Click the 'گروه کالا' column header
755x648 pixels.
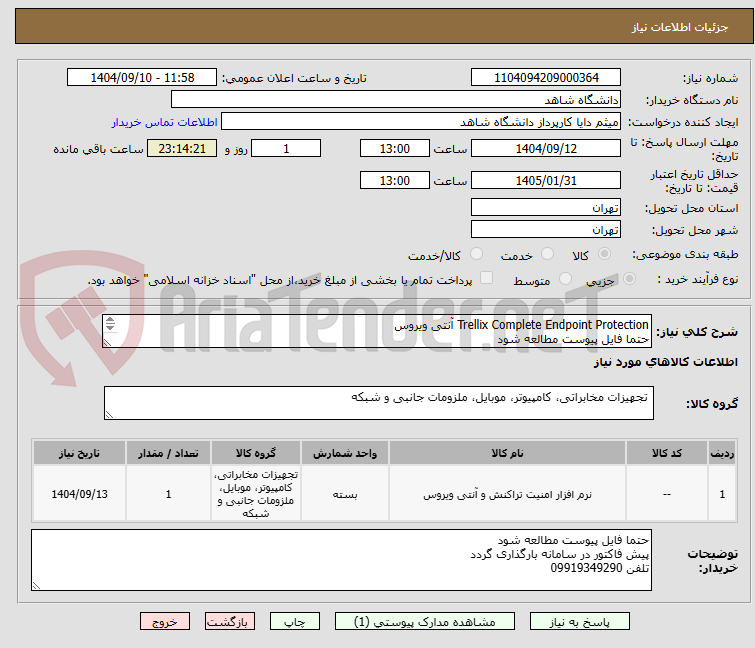click(x=256, y=453)
